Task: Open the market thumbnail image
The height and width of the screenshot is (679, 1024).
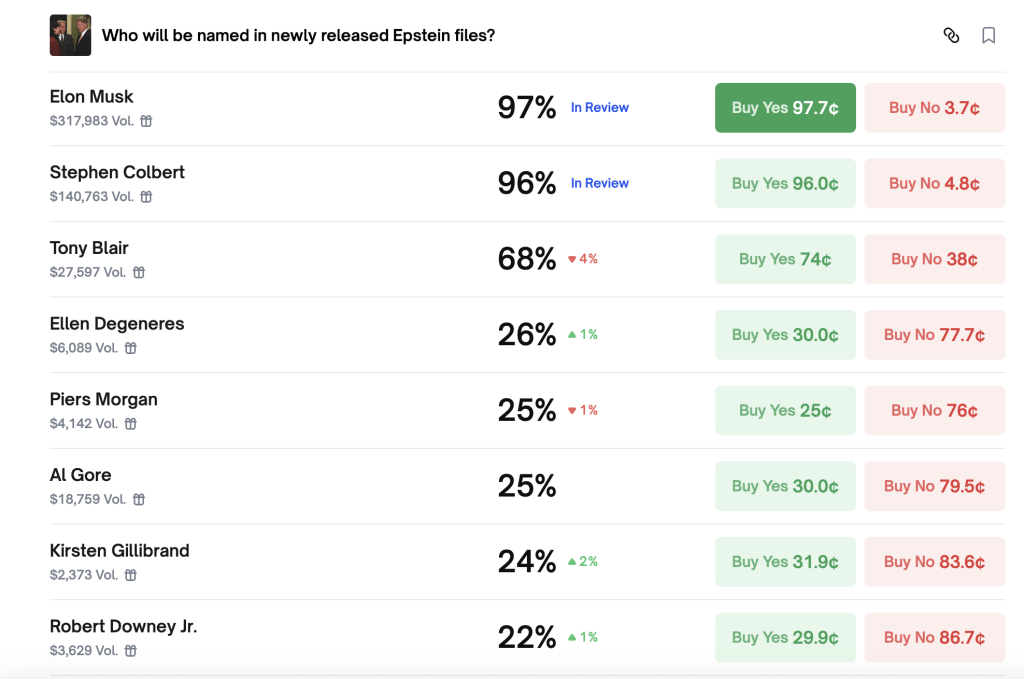Action: point(70,36)
